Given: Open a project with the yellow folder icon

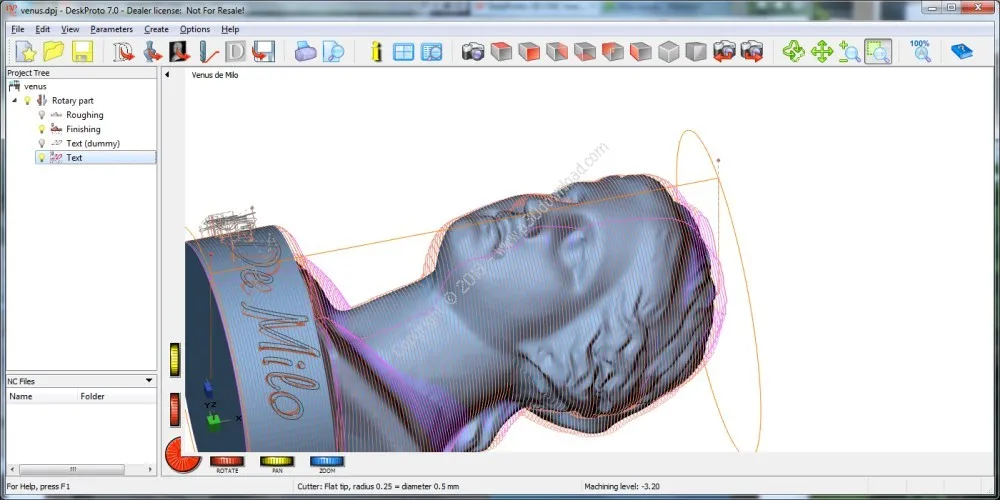Looking at the screenshot, I should [54, 52].
